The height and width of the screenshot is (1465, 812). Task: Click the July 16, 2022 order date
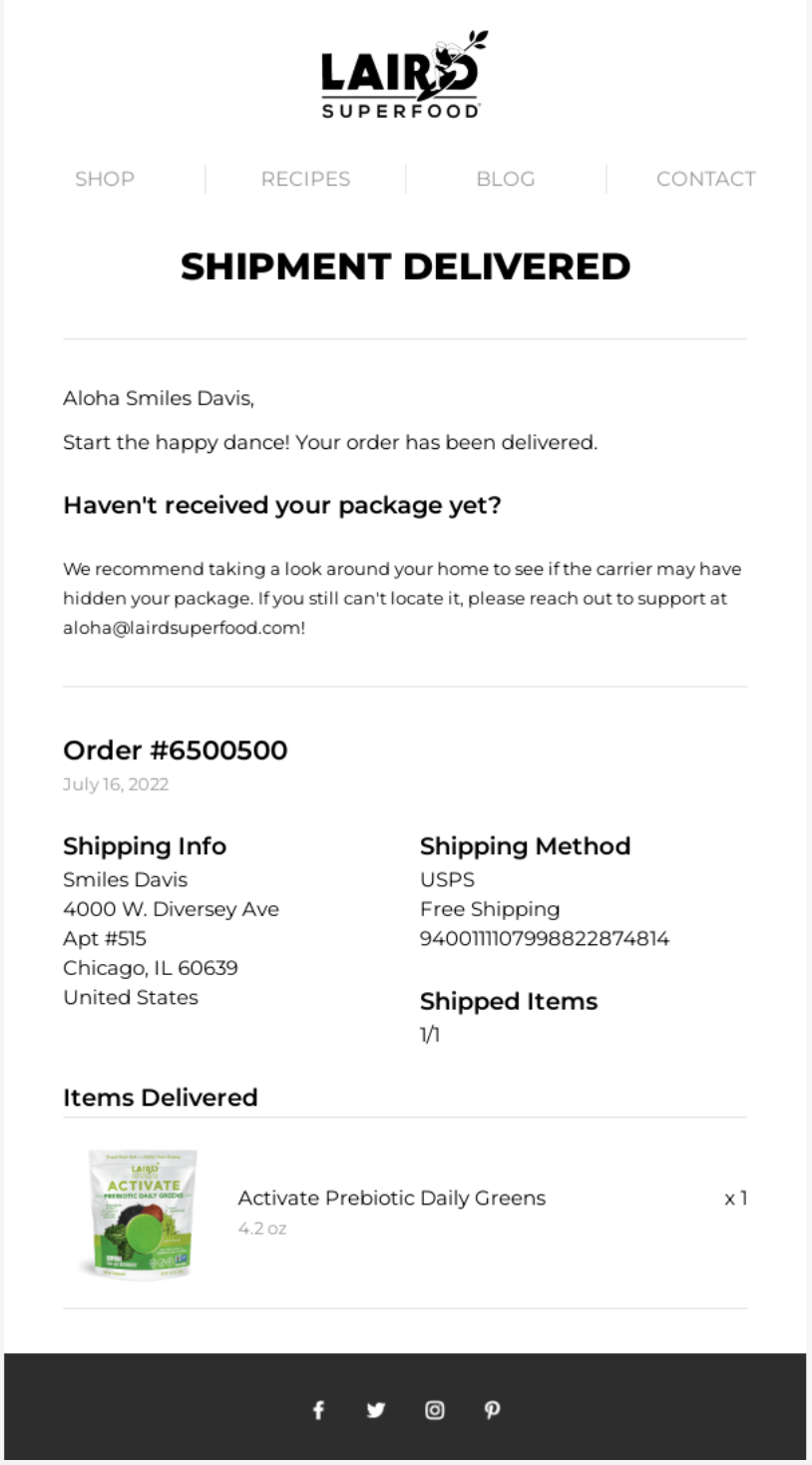pos(116,784)
